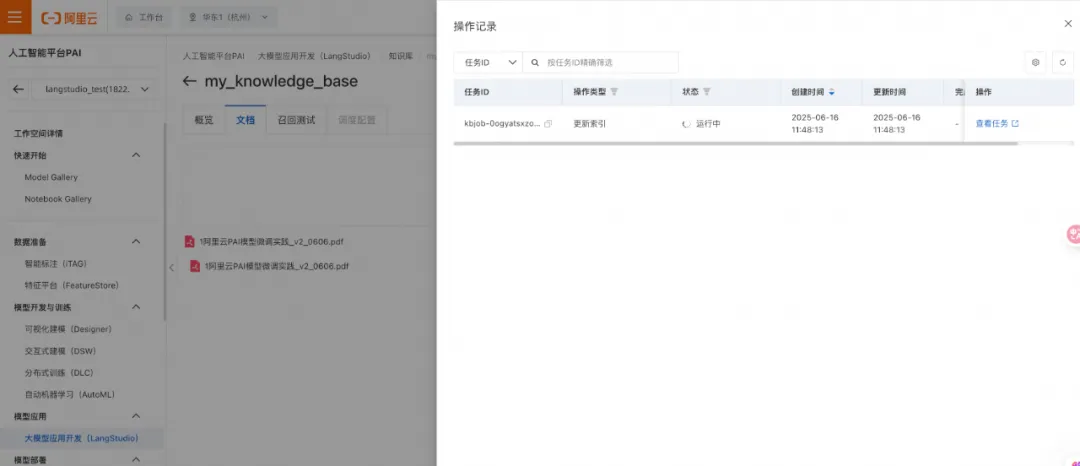Sort by 创建时间 arrow icon
Image resolution: width=1080 pixels, height=466 pixels.
pos(831,92)
